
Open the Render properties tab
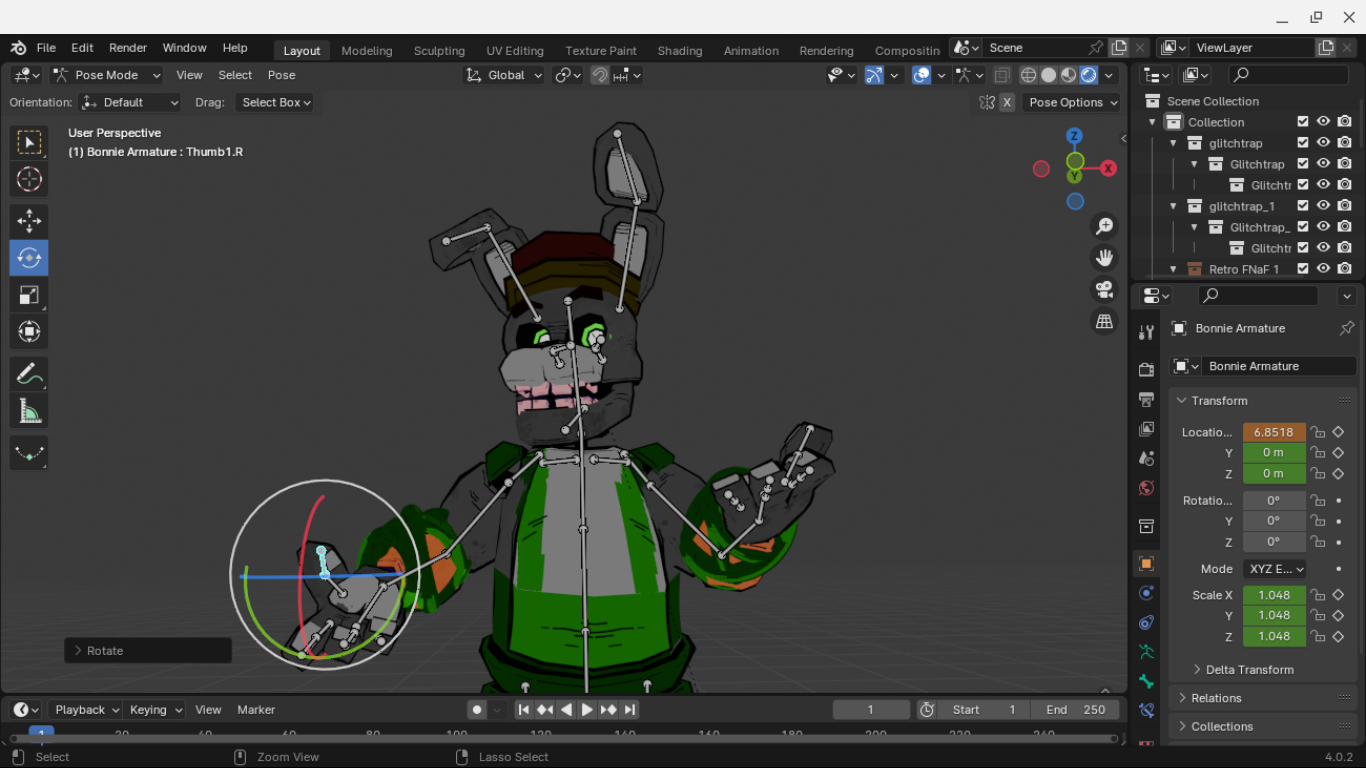[1146, 370]
